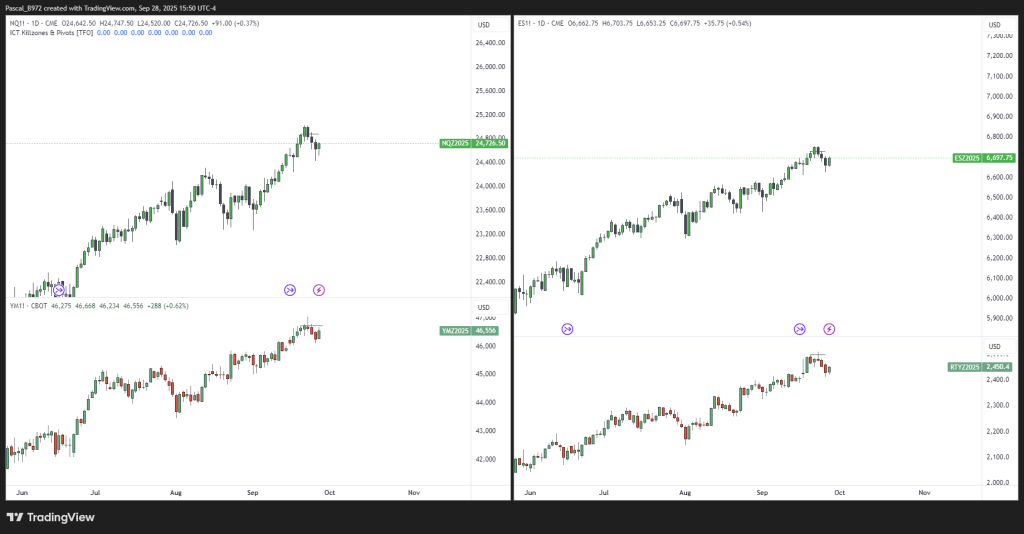Image resolution: width=1024 pixels, height=534 pixels.
Task: Select September rollover marker on ES chart
Action: (799, 328)
